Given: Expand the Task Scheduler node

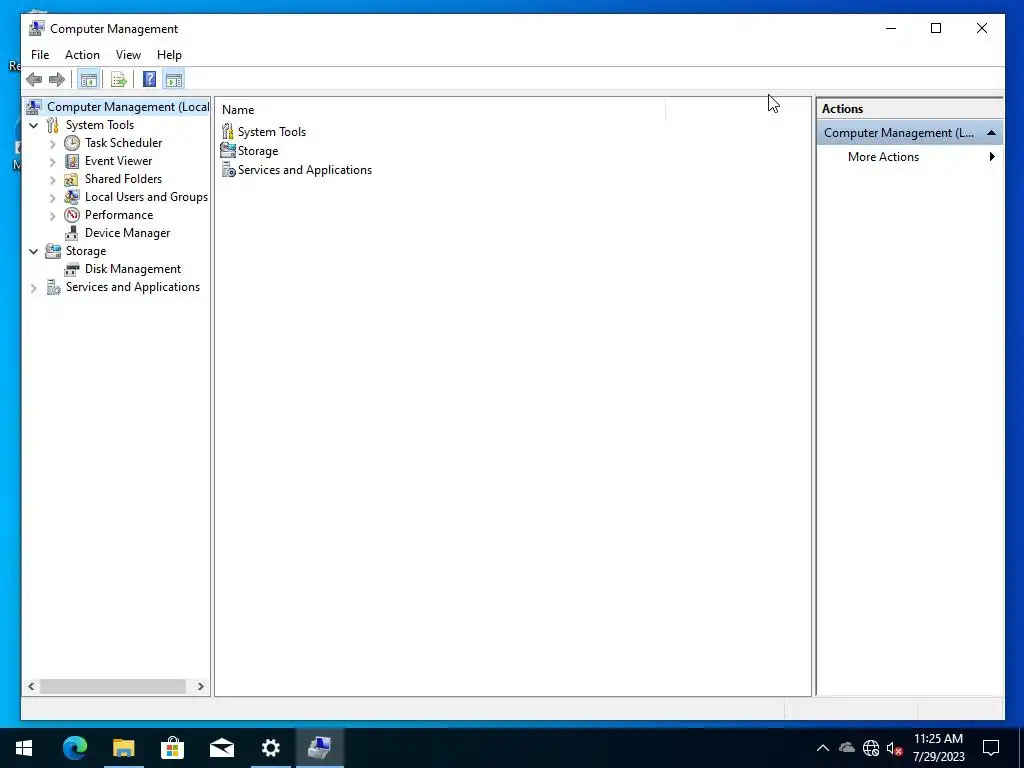Looking at the screenshot, I should 53,144.
